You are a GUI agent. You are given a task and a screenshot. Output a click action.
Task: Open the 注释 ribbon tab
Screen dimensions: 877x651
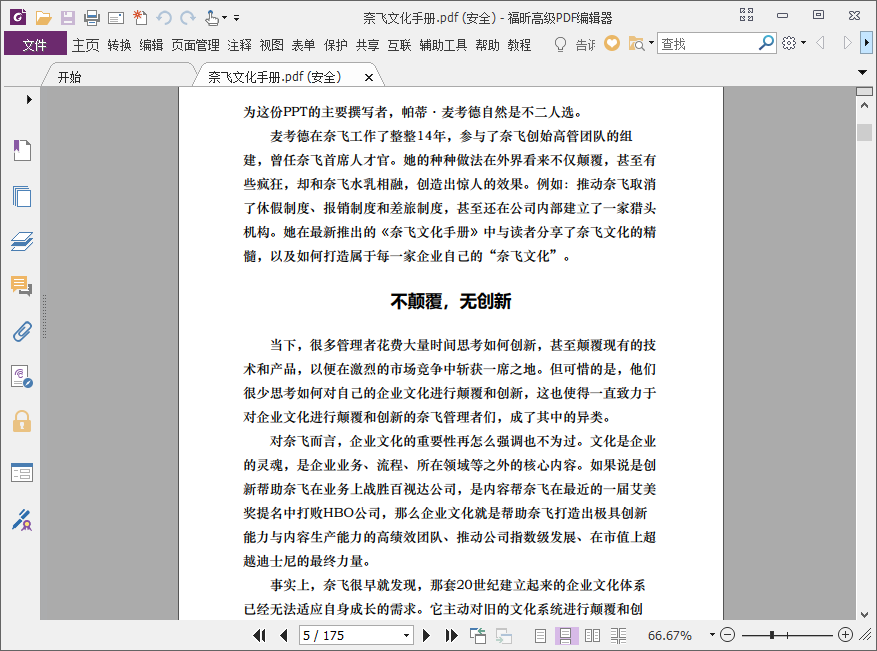(x=239, y=45)
